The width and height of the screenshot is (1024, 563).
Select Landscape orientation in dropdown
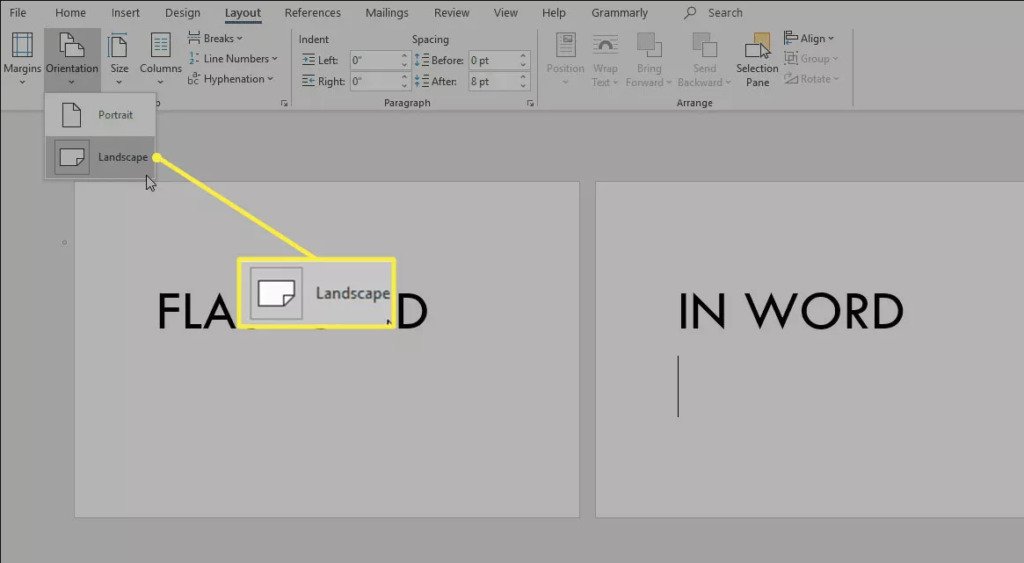pyautogui.click(x=101, y=157)
